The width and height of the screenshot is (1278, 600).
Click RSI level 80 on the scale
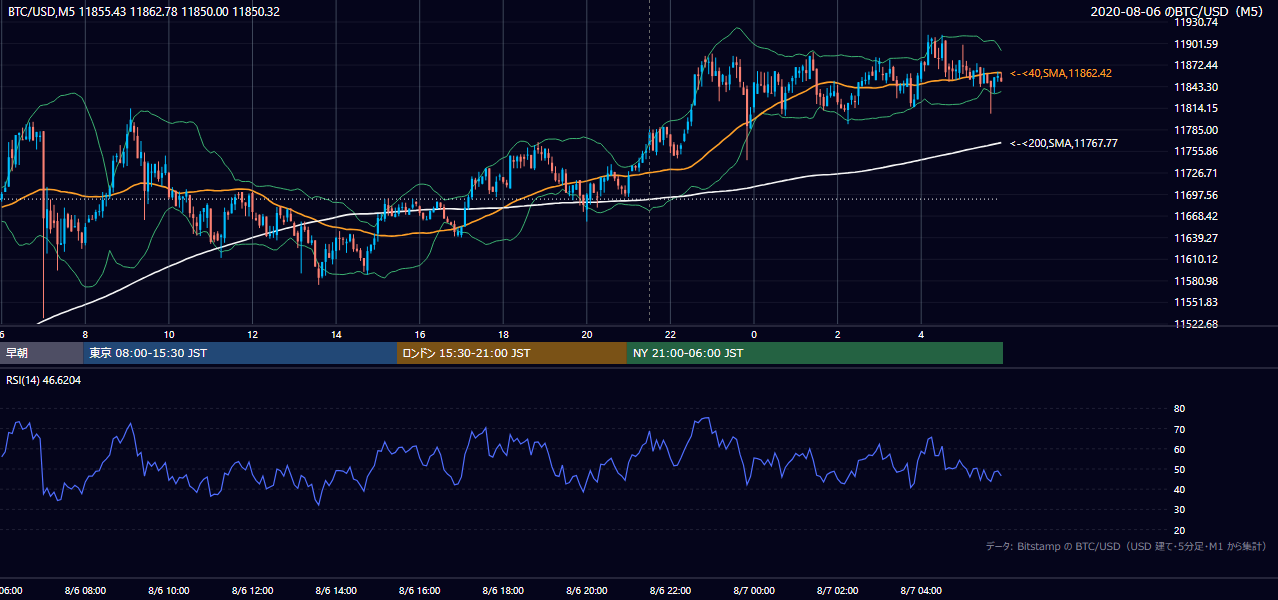1179,409
